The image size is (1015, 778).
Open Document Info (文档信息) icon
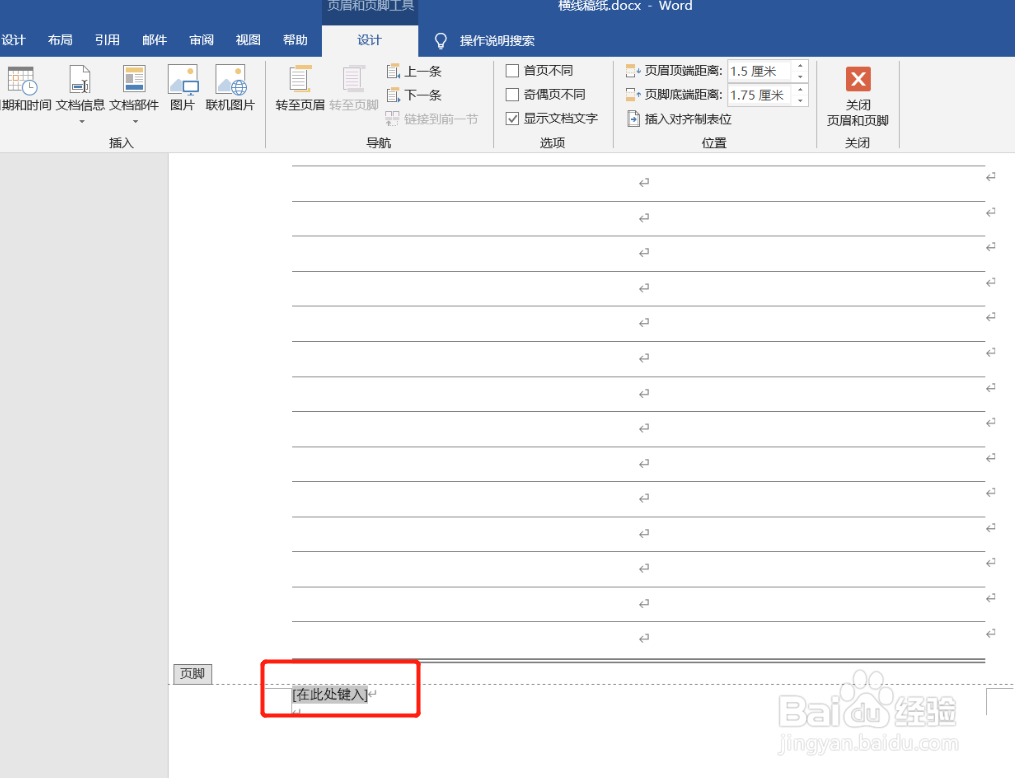[x=80, y=80]
